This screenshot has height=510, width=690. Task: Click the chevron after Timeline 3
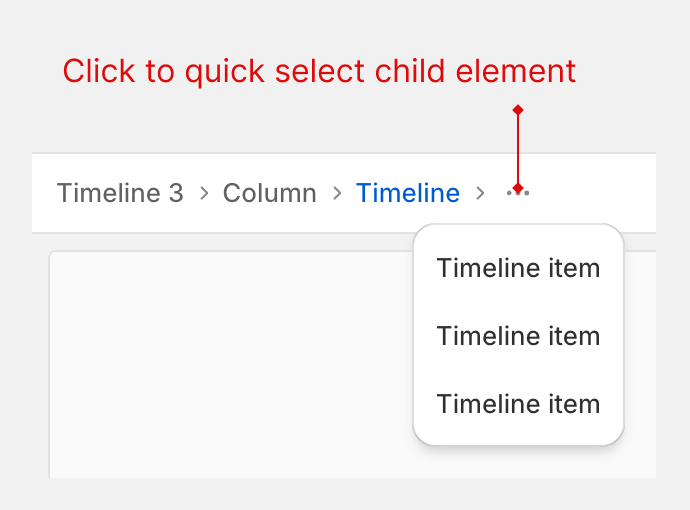pyautogui.click(x=204, y=193)
